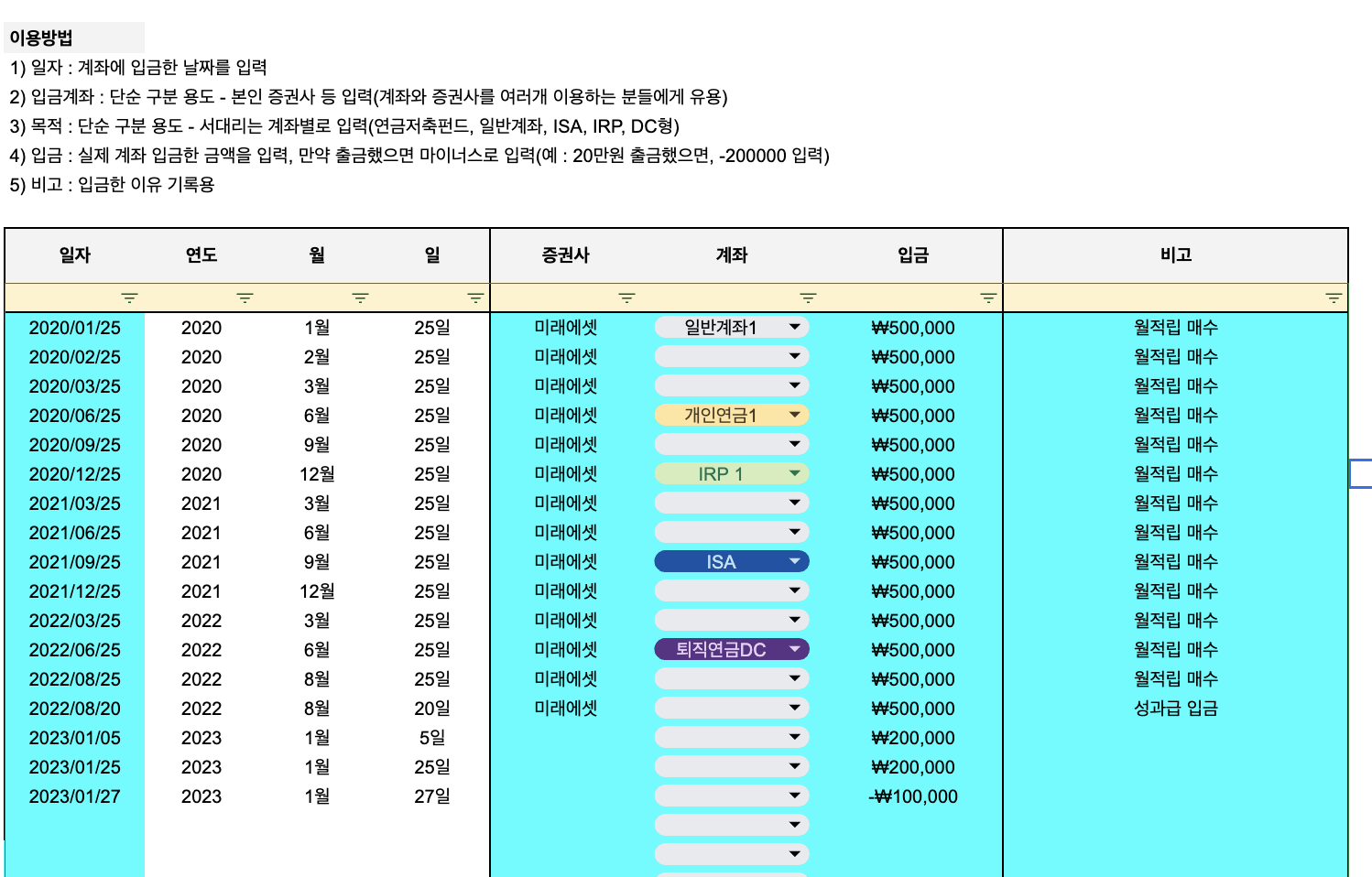Click the ₩500,000 cell in 2022/06/25 row
This screenshot has height=877, width=1372.
pyautogui.click(x=913, y=650)
